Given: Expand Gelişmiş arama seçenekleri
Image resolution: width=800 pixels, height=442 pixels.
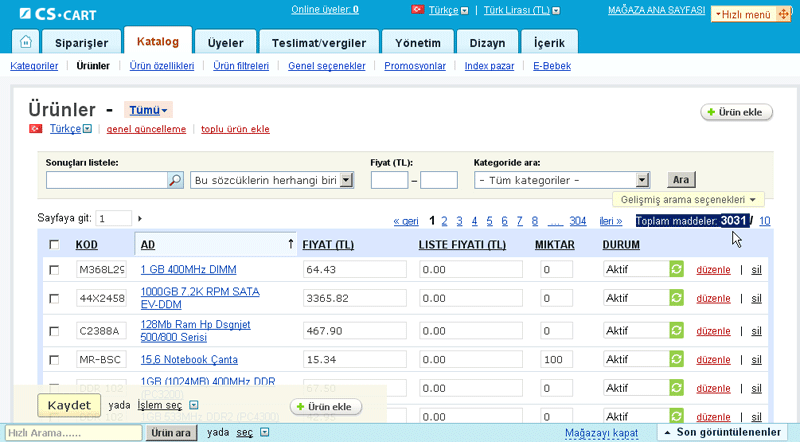Looking at the screenshot, I should 688,199.
